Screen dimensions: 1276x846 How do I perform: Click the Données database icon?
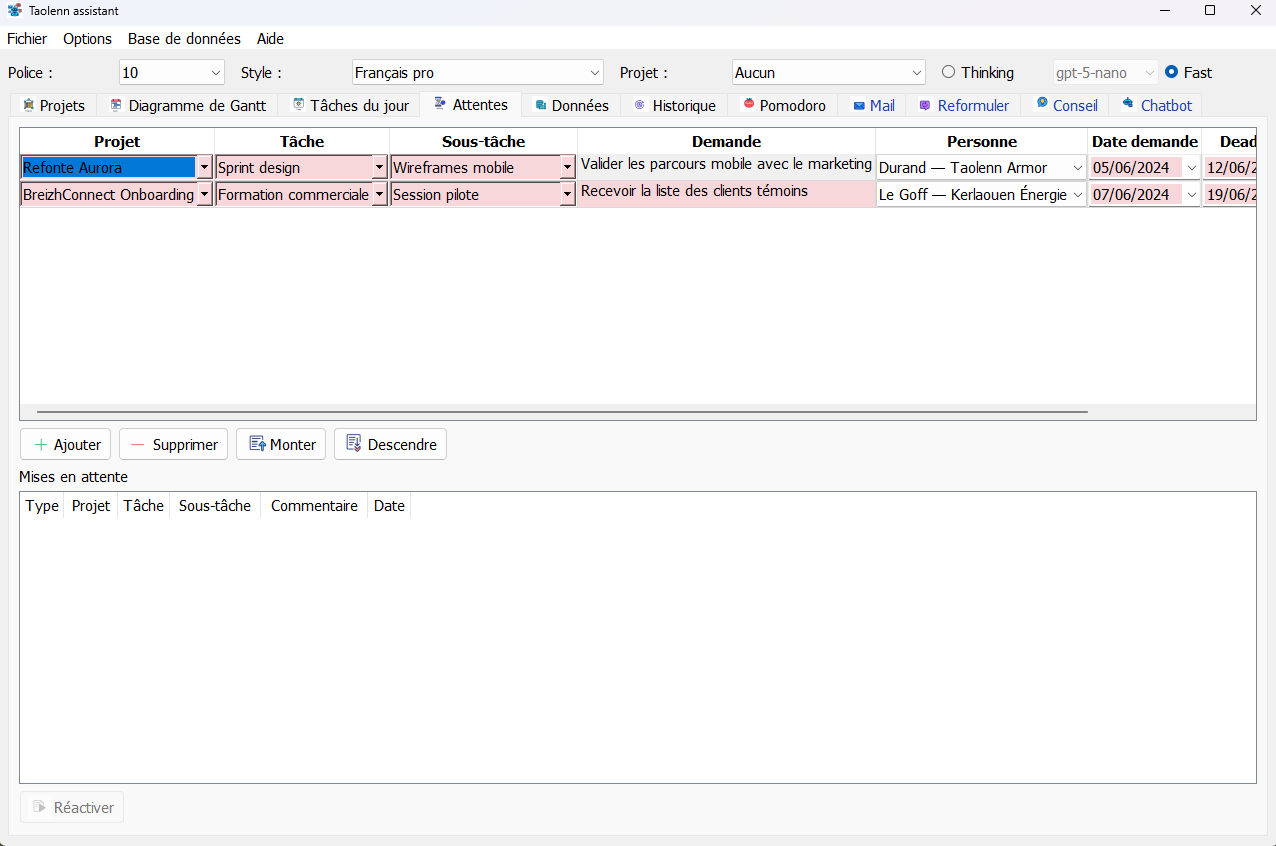541,104
